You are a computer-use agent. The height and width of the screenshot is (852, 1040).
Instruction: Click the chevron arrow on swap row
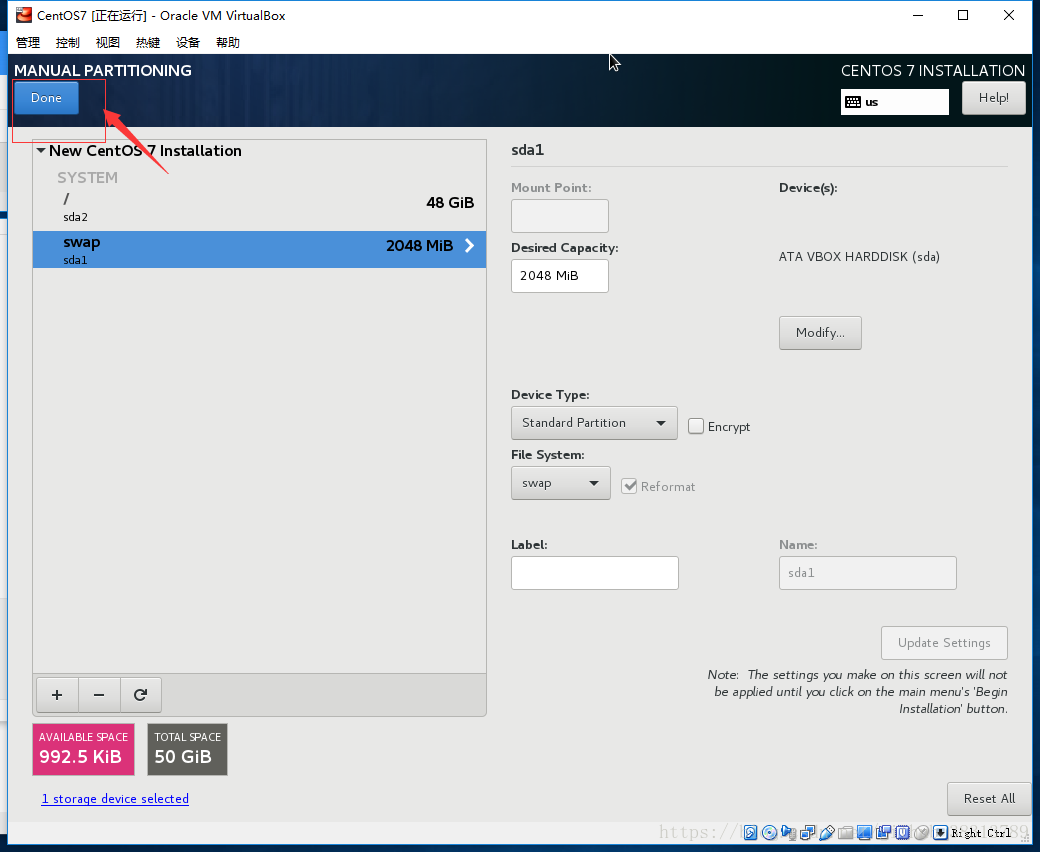tap(470, 246)
